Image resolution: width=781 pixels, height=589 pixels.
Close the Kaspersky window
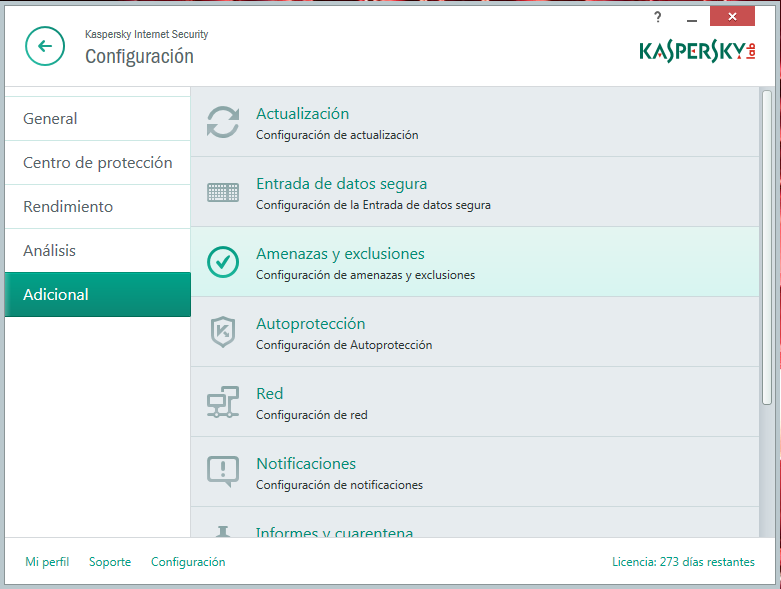tap(732, 16)
